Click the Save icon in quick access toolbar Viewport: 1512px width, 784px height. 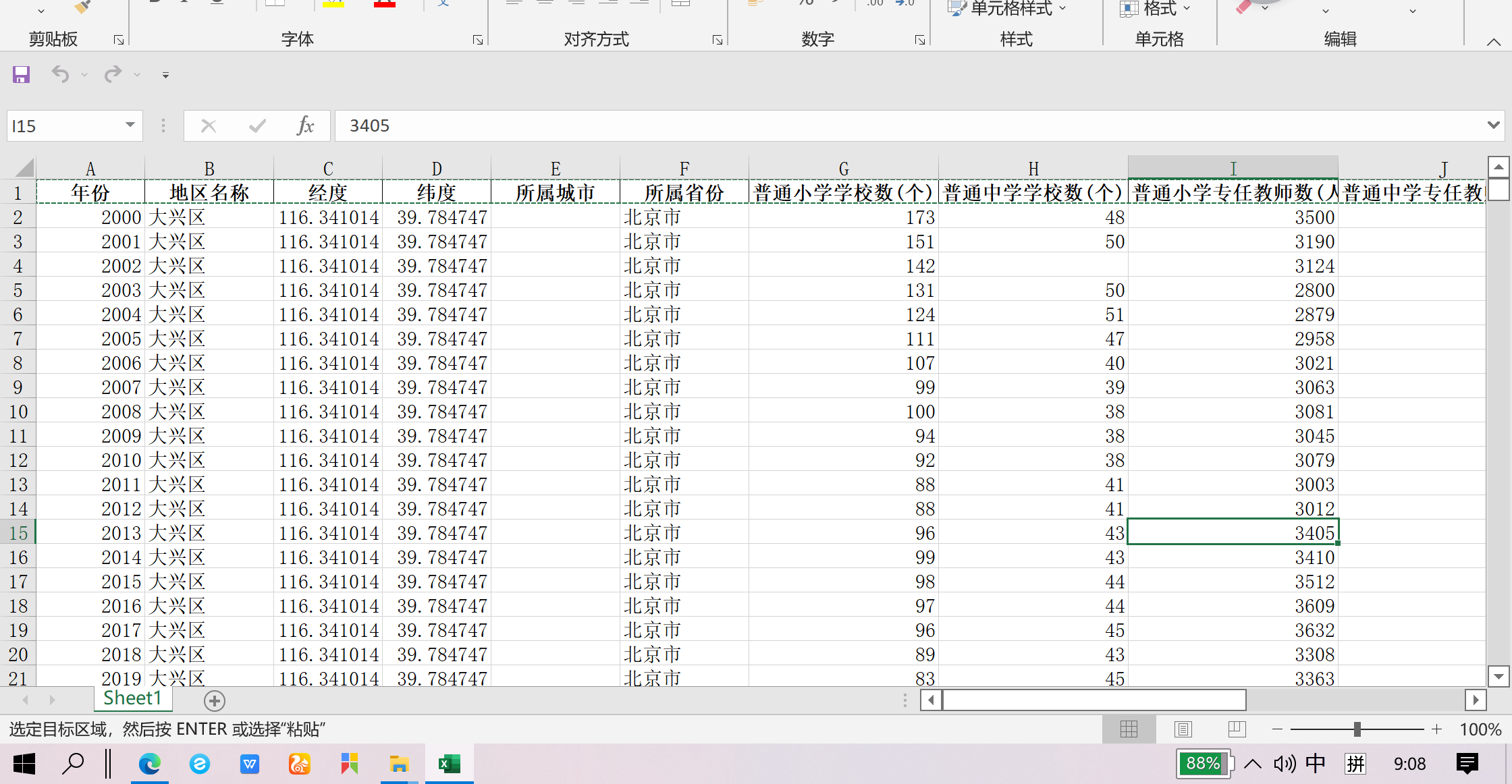pyautogui.click(x=21, y=74)
